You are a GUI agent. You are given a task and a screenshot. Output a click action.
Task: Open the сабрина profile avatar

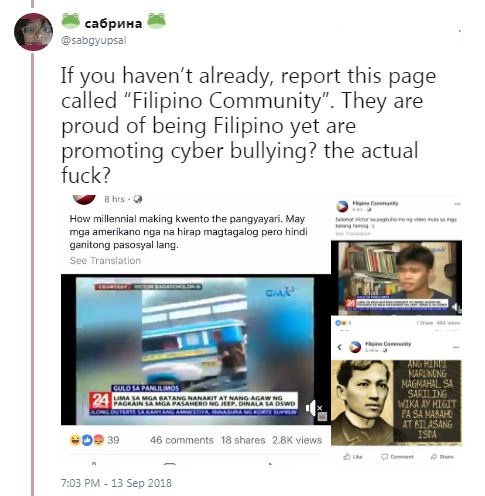click(x=33, y=32)
